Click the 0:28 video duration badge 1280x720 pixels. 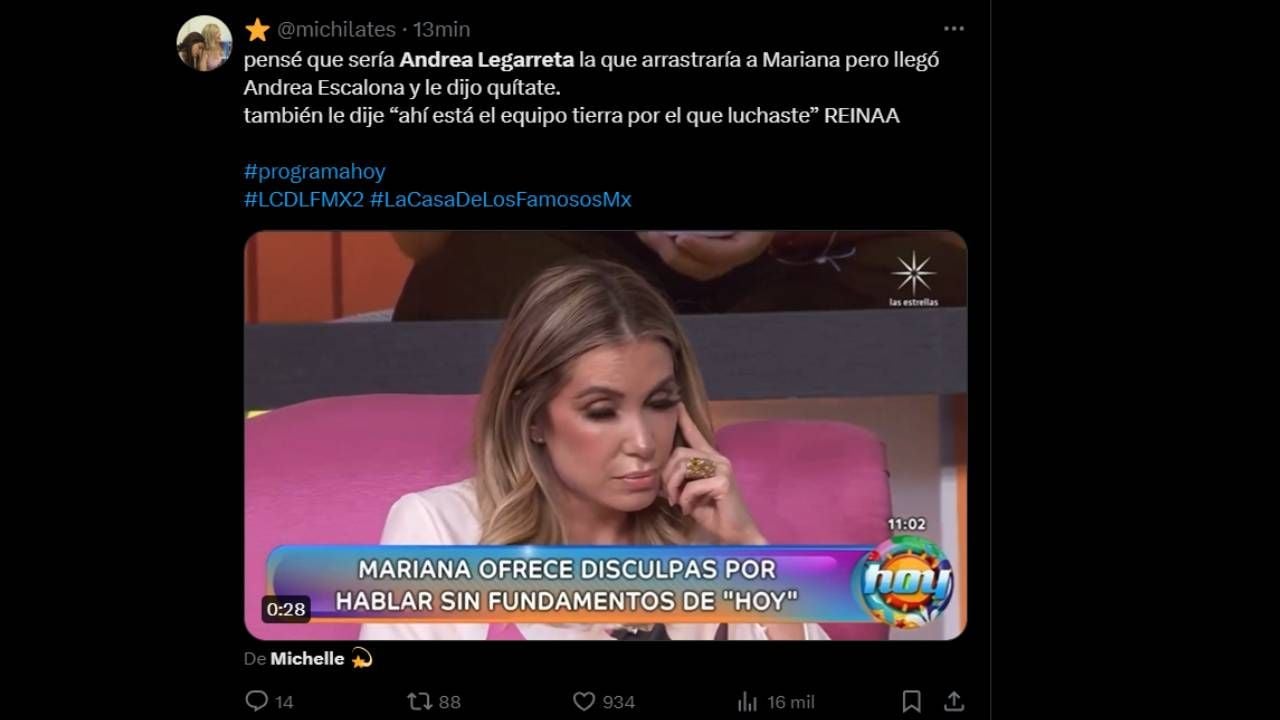(286, 609)
